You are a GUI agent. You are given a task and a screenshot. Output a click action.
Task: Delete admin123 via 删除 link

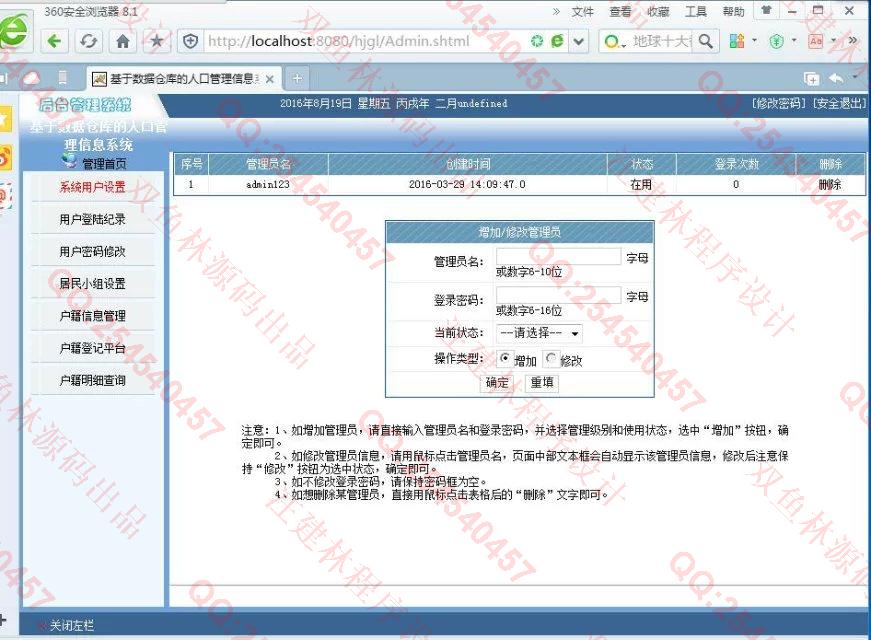tap(830, 184)
